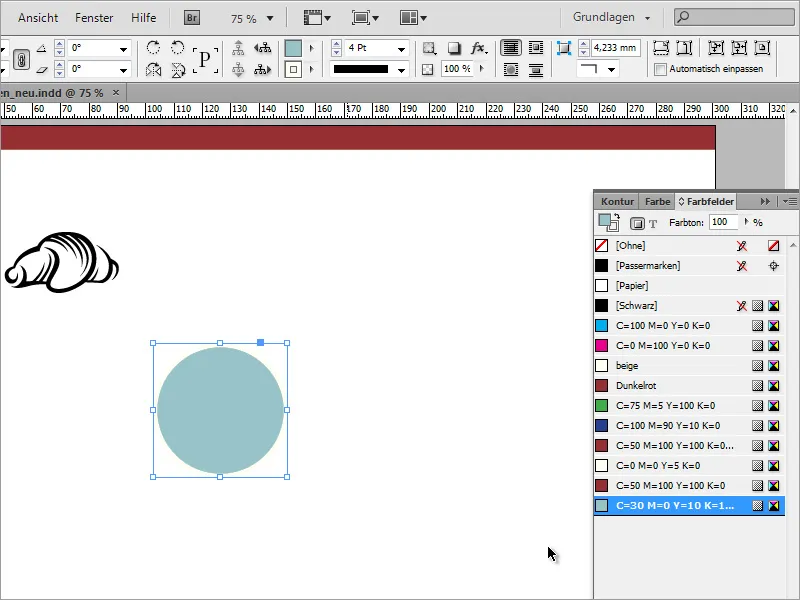800x600 pixels.
Task: Expand the fill color flyout arrow in control bar
Action: click(x=312, y=48)
